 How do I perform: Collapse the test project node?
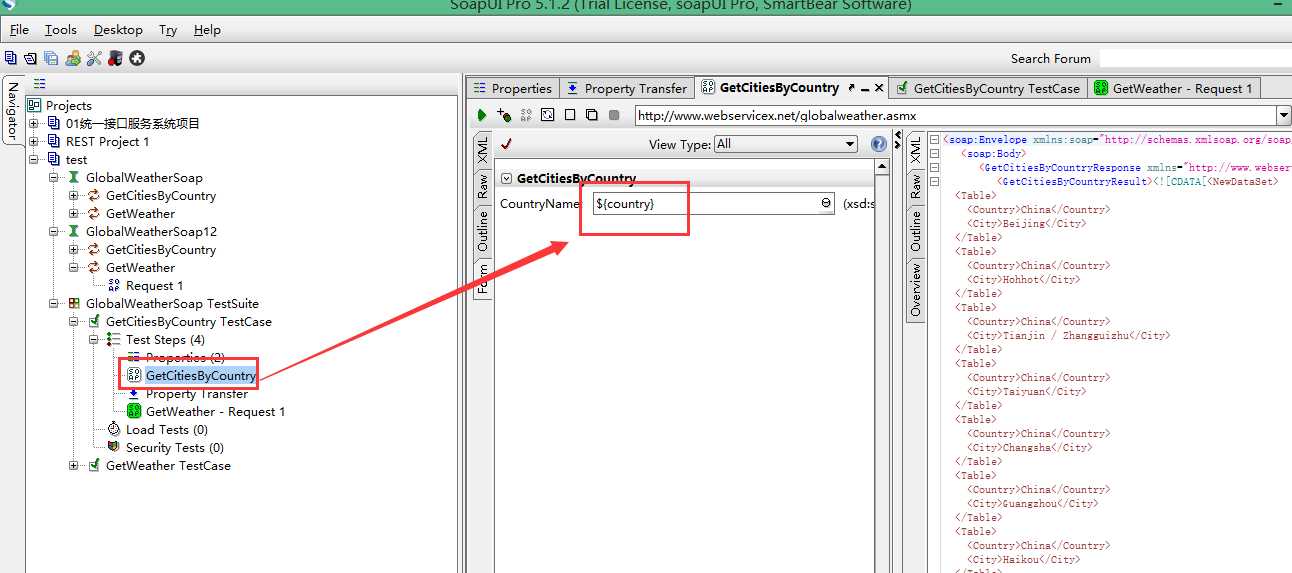click(33, 159)
